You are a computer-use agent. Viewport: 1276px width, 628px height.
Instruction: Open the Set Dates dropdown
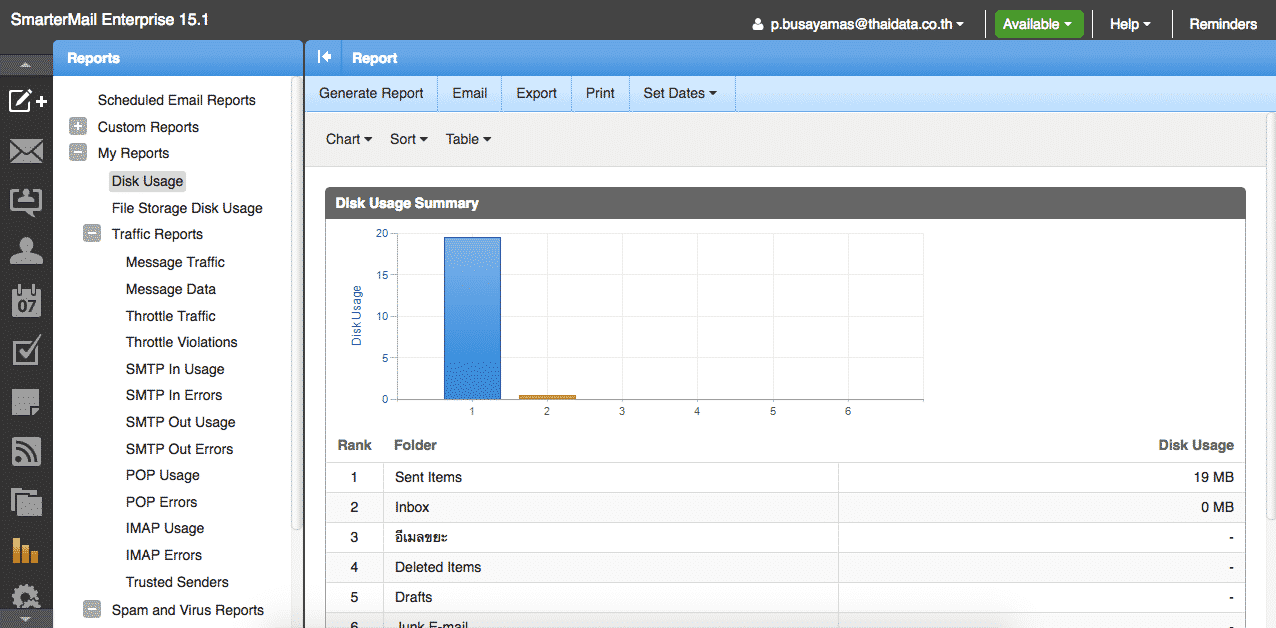tap(680, 93)
